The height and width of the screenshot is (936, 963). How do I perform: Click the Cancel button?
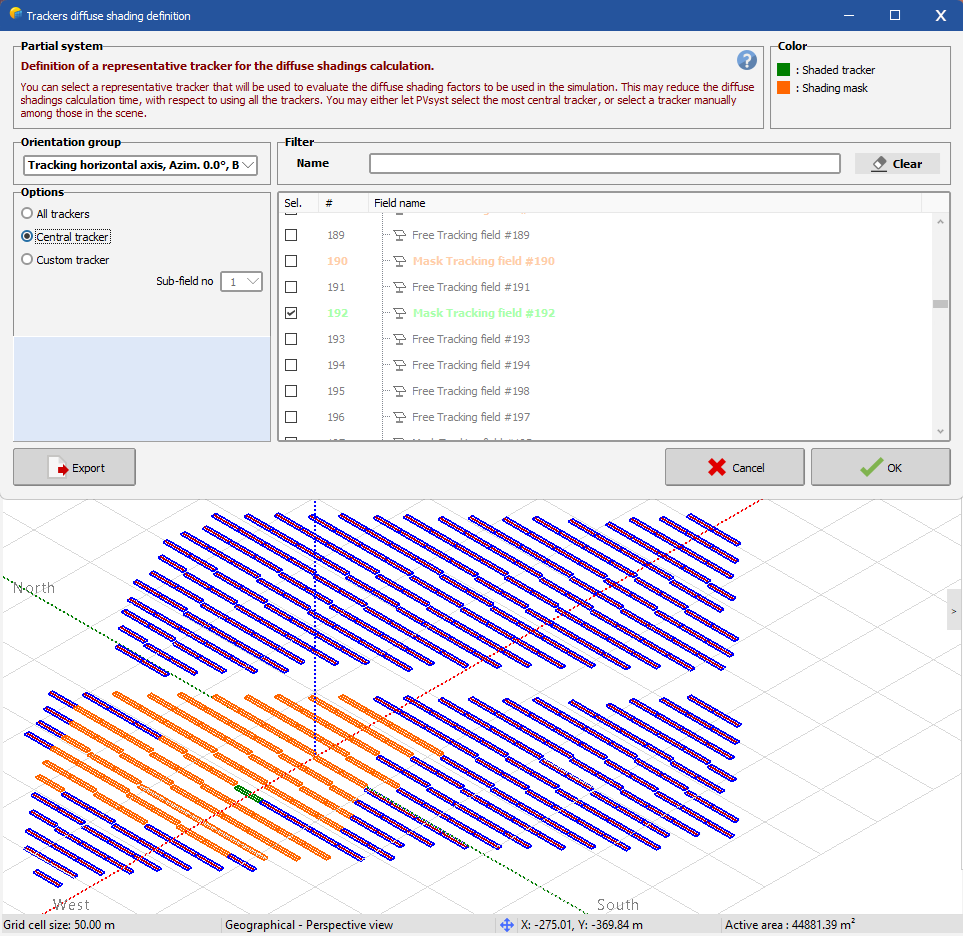click(735, 467)
